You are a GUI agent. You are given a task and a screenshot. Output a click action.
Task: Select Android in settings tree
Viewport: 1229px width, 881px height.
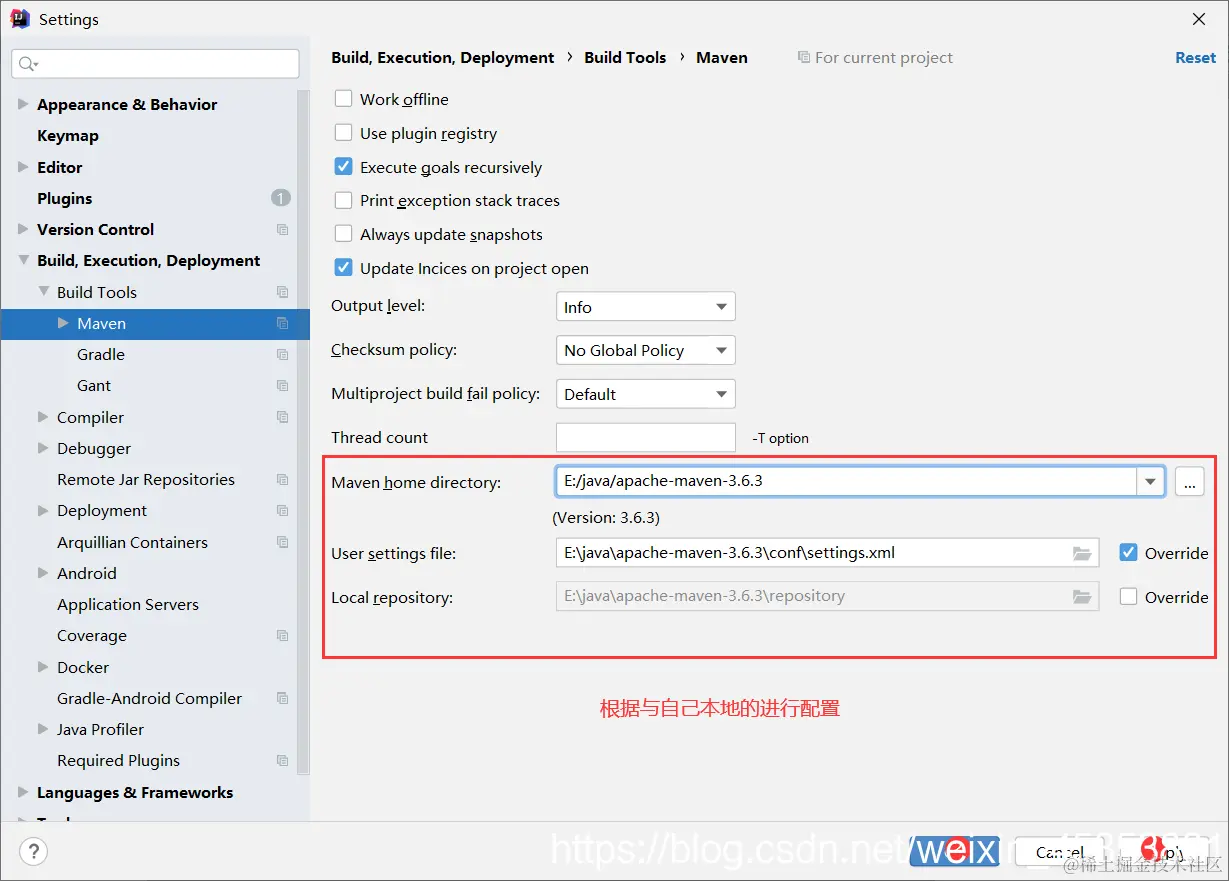pos(87,574)
